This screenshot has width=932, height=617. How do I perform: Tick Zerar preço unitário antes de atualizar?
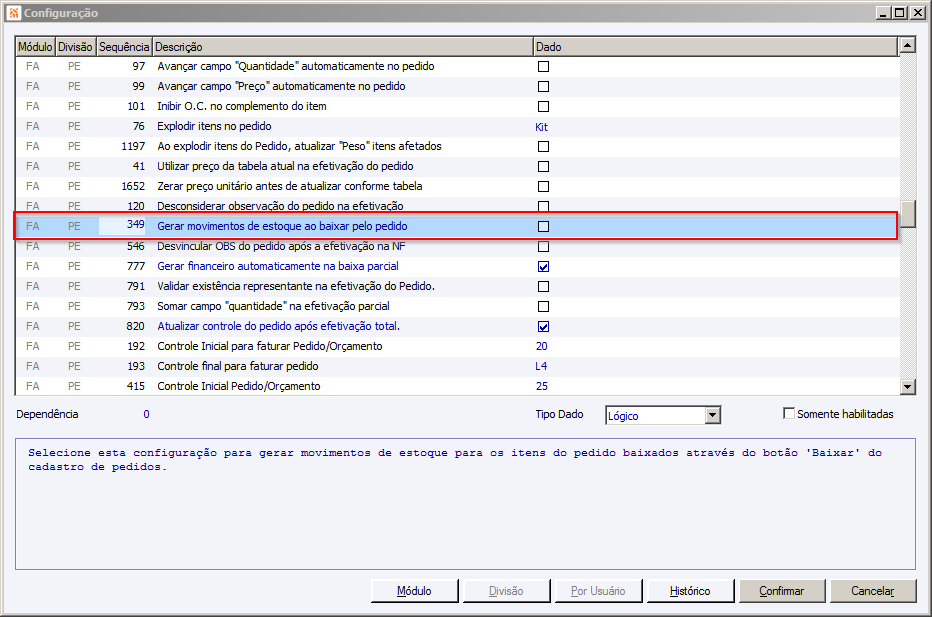[543, 187]
